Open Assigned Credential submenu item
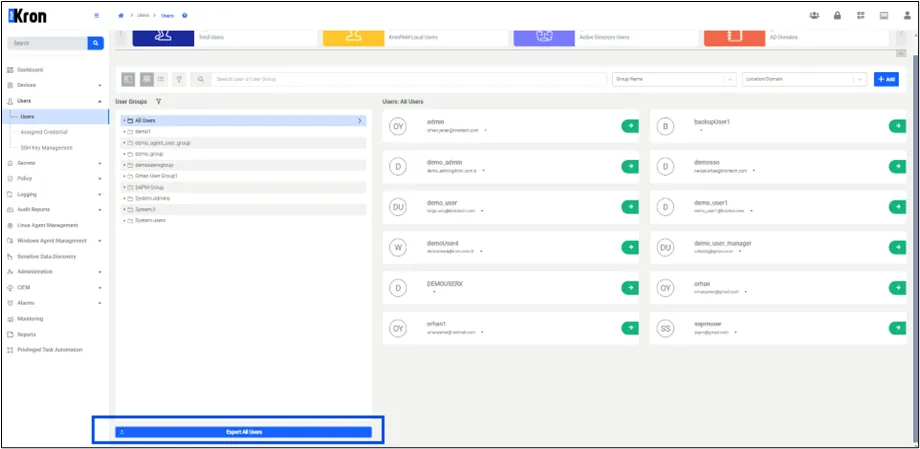Image resolution: width=920 pixels, height=449 pixels. 44,132
